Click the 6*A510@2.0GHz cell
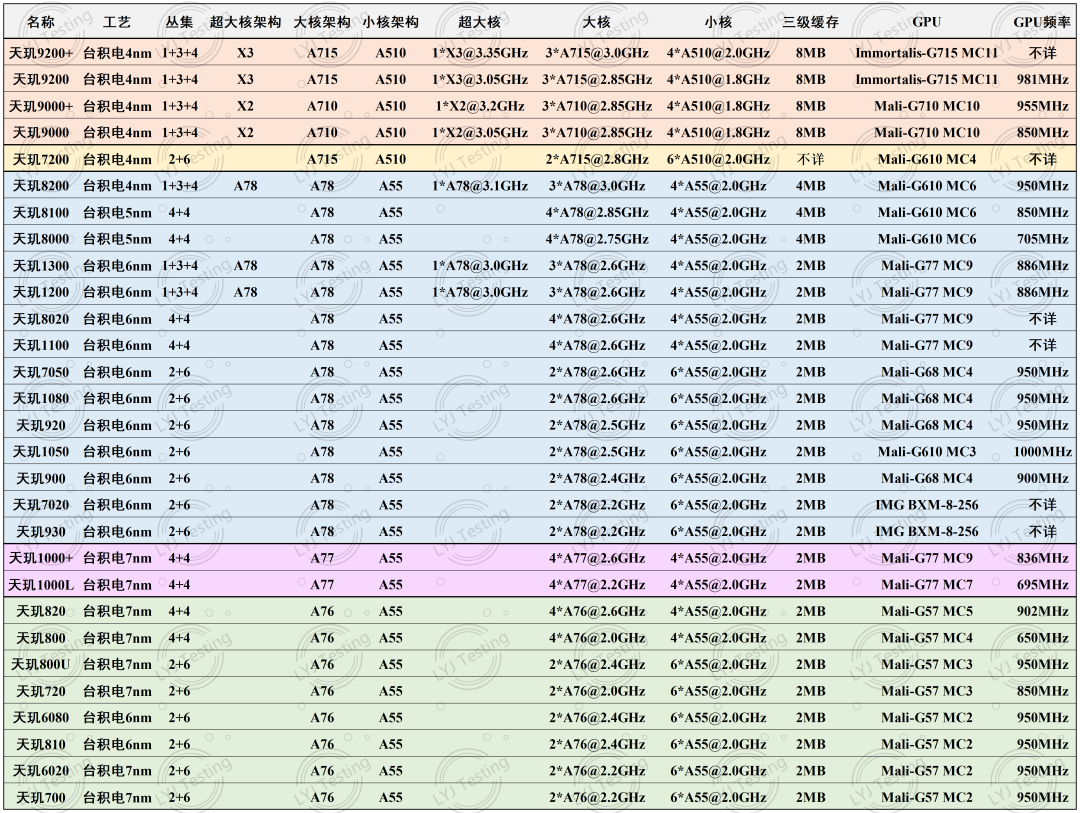 pyautogui.click(x=718, y=159)
